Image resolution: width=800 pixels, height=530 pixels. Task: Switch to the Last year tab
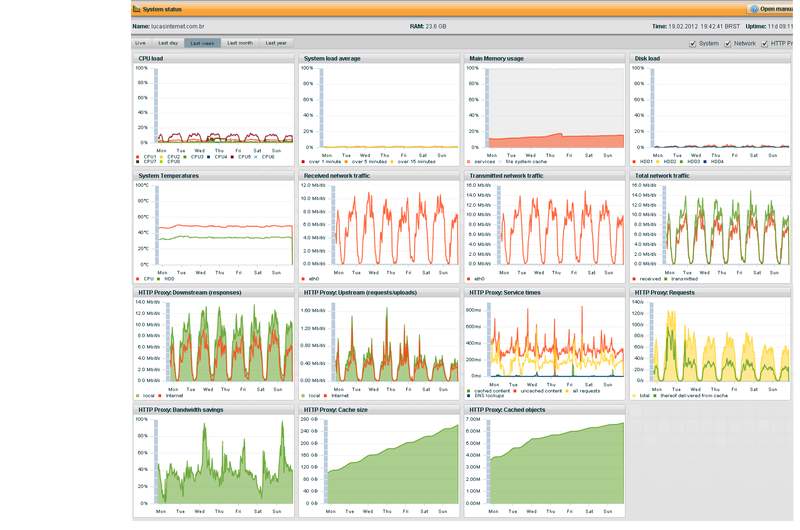click(x=276, y=43)
